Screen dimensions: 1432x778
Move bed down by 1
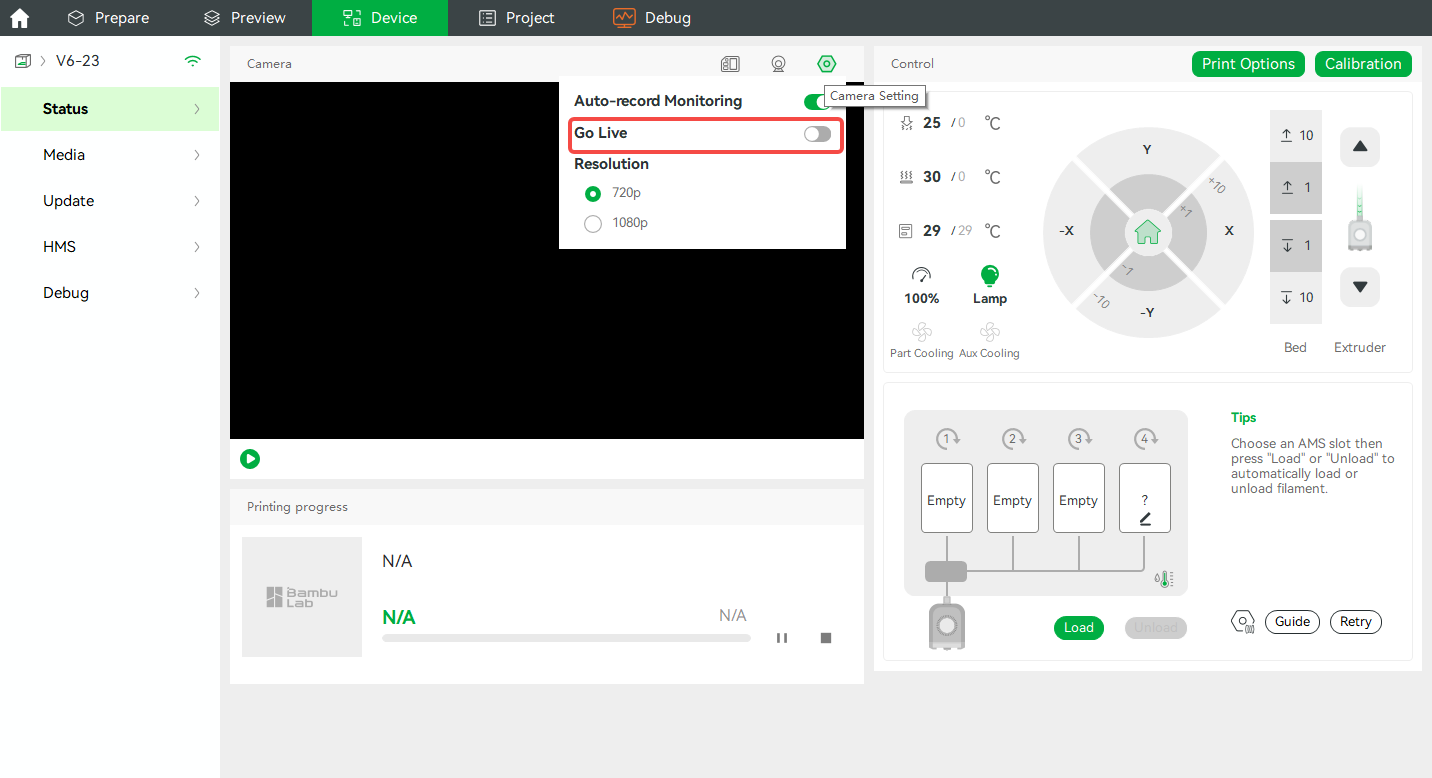click(1296, 246)
